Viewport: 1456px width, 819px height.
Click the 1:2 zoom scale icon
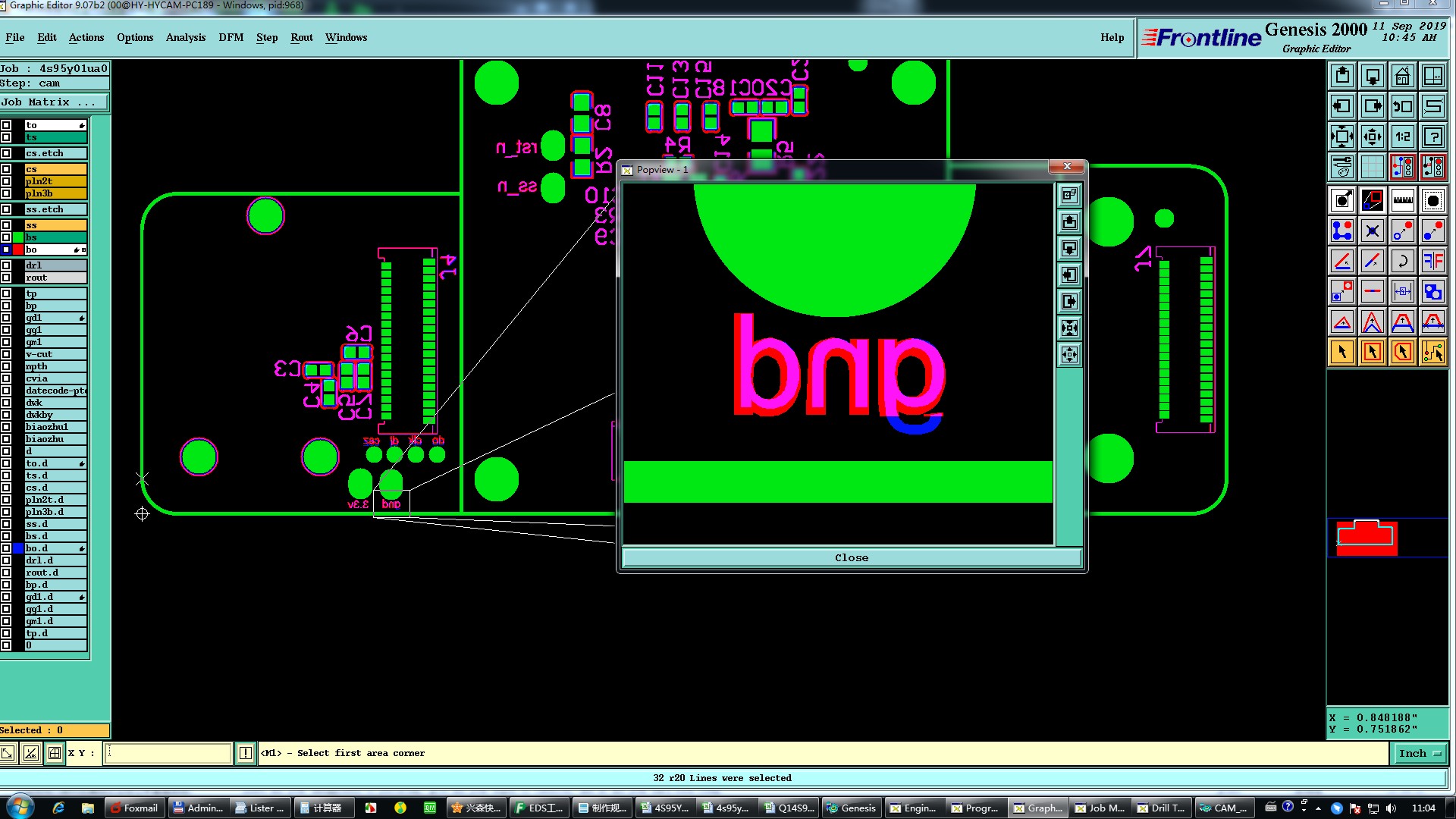[x=1402, y=136]
